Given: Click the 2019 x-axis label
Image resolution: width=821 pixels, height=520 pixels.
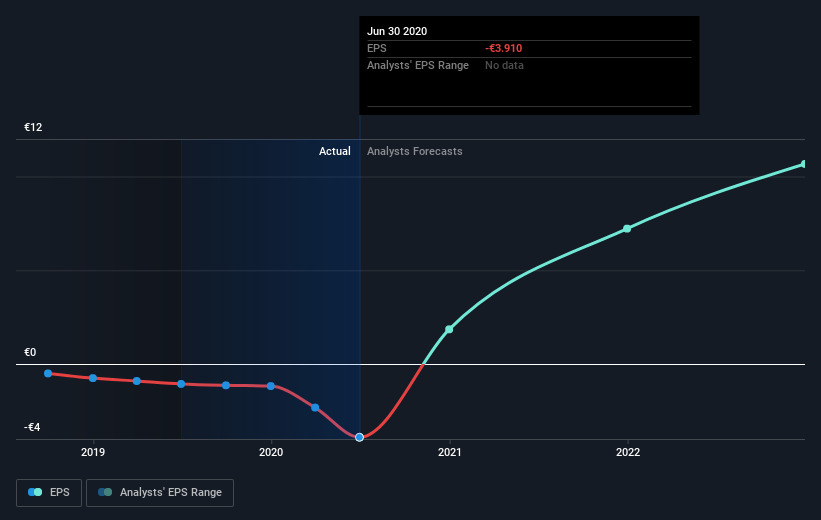Looking at the screenshot, I should pos(93,452).
